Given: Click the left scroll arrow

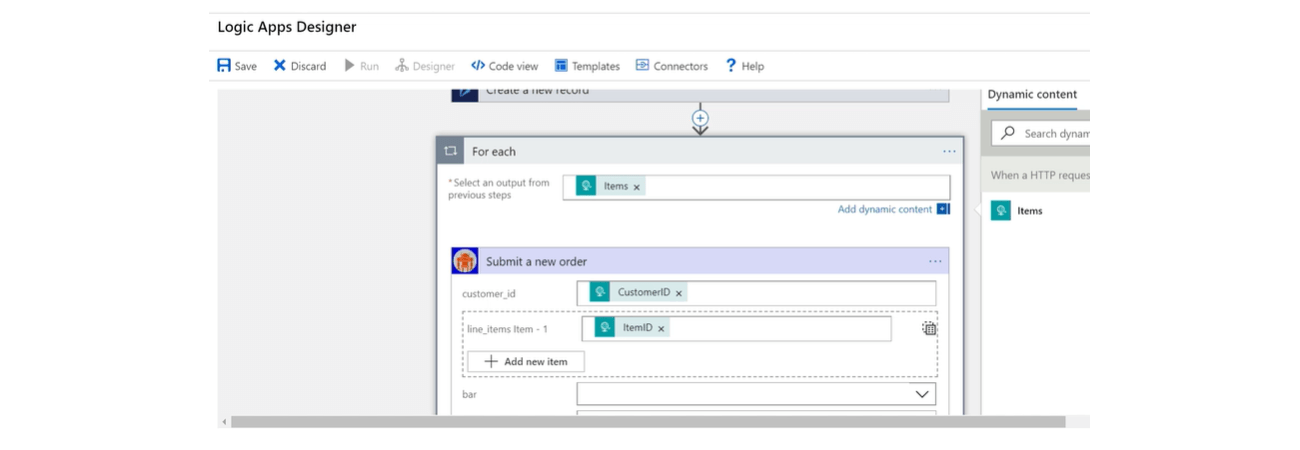Looking at the screenshot, I should [224, 422].
